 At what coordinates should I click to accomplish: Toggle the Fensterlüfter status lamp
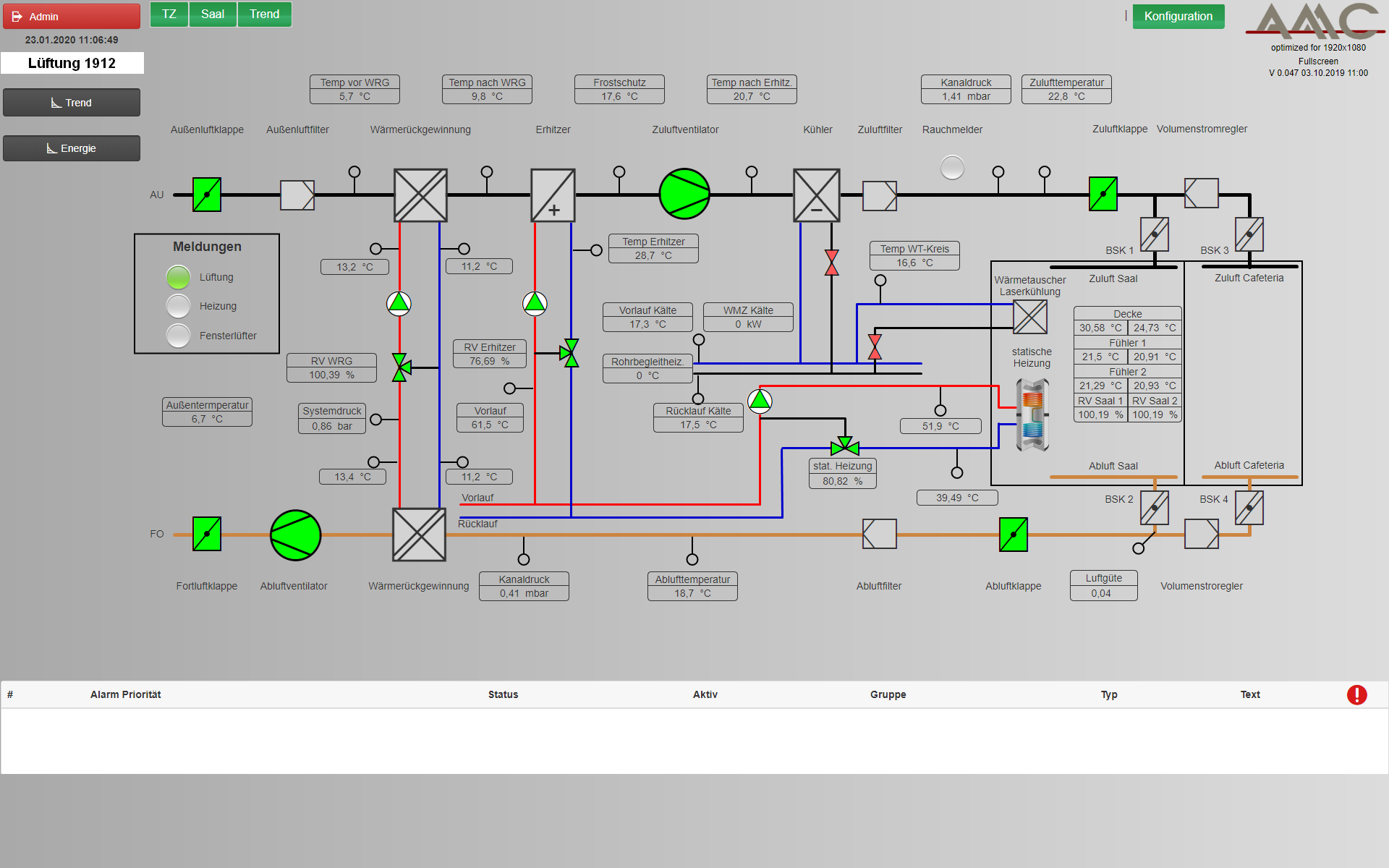178,336
